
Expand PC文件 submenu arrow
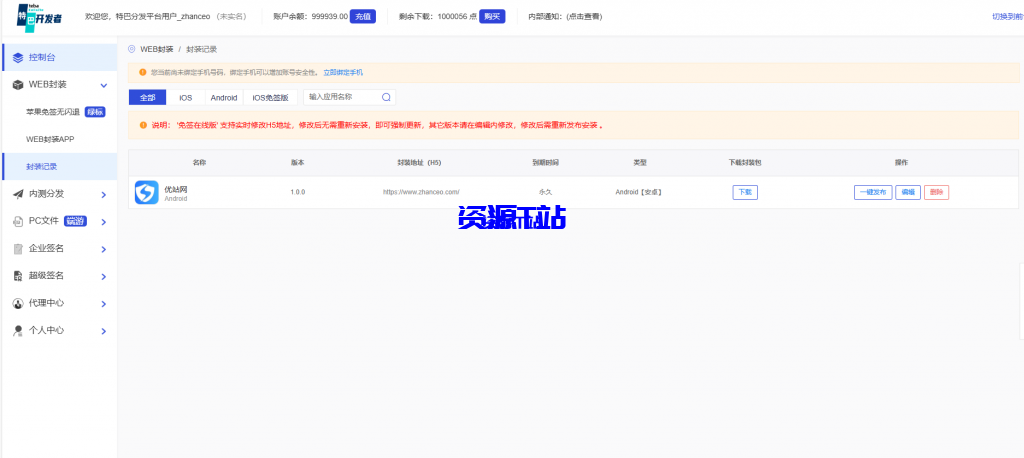[104, 222]
